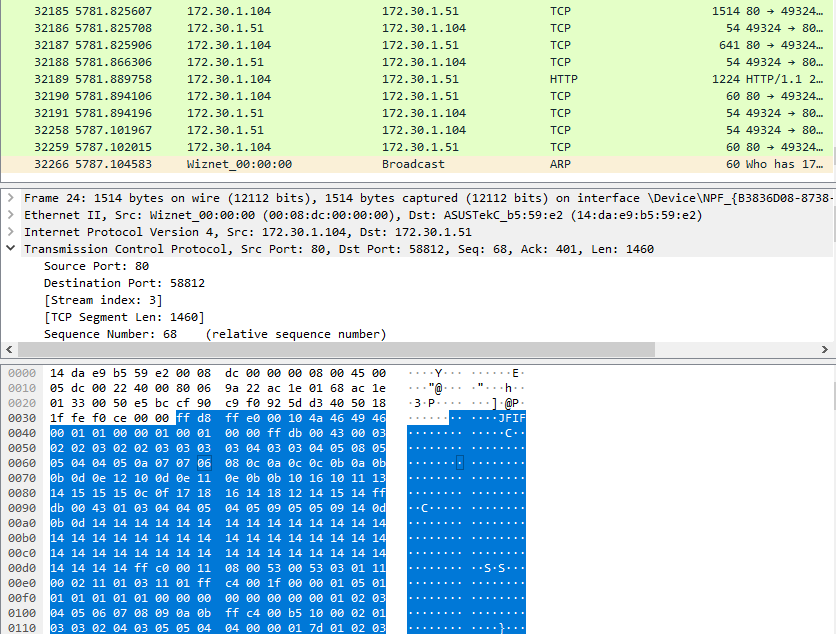This screenshot has width=836, height=634.
Task: Click the right arrow of the horizontal scrollbar
Action: coord(825,349)
